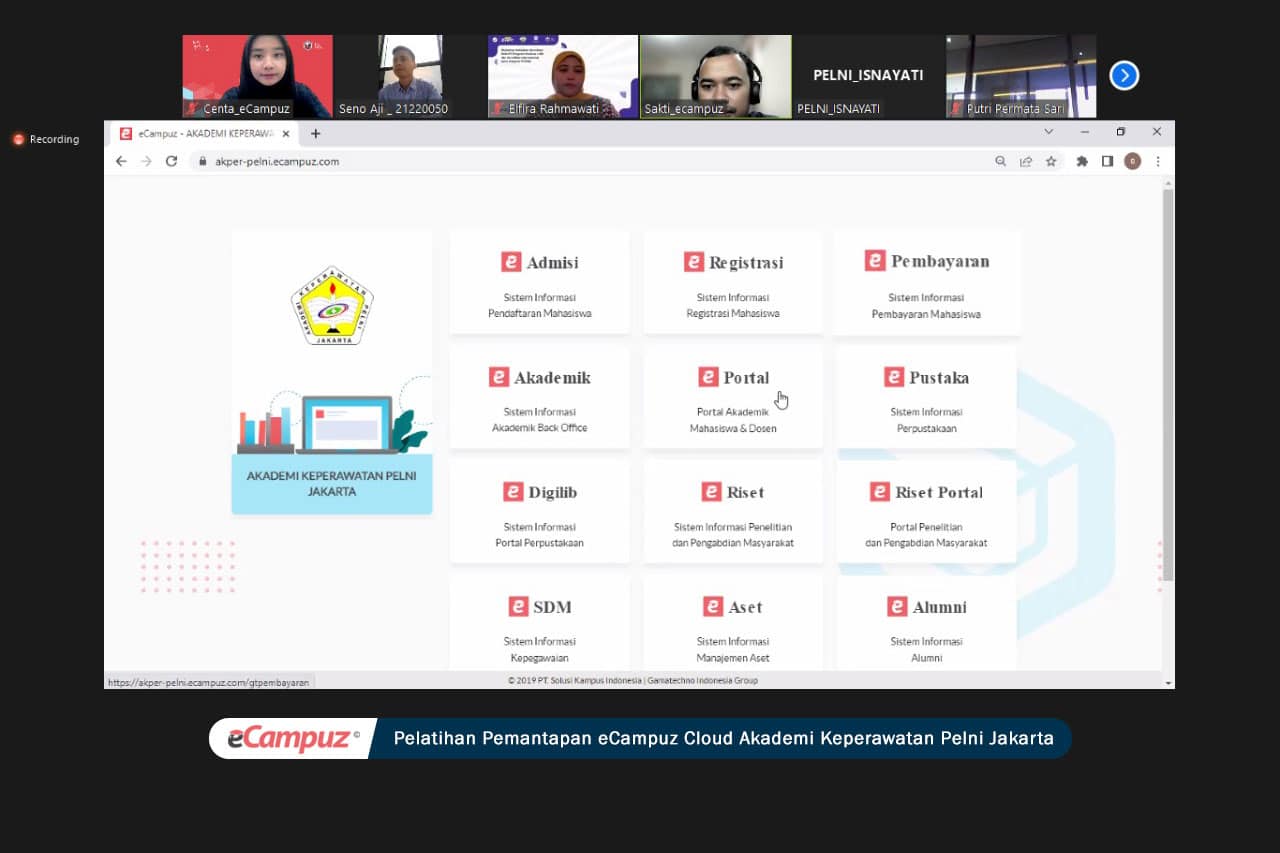Open the Portal Akademik card
1280x853 pixels.
coord(733,397)
